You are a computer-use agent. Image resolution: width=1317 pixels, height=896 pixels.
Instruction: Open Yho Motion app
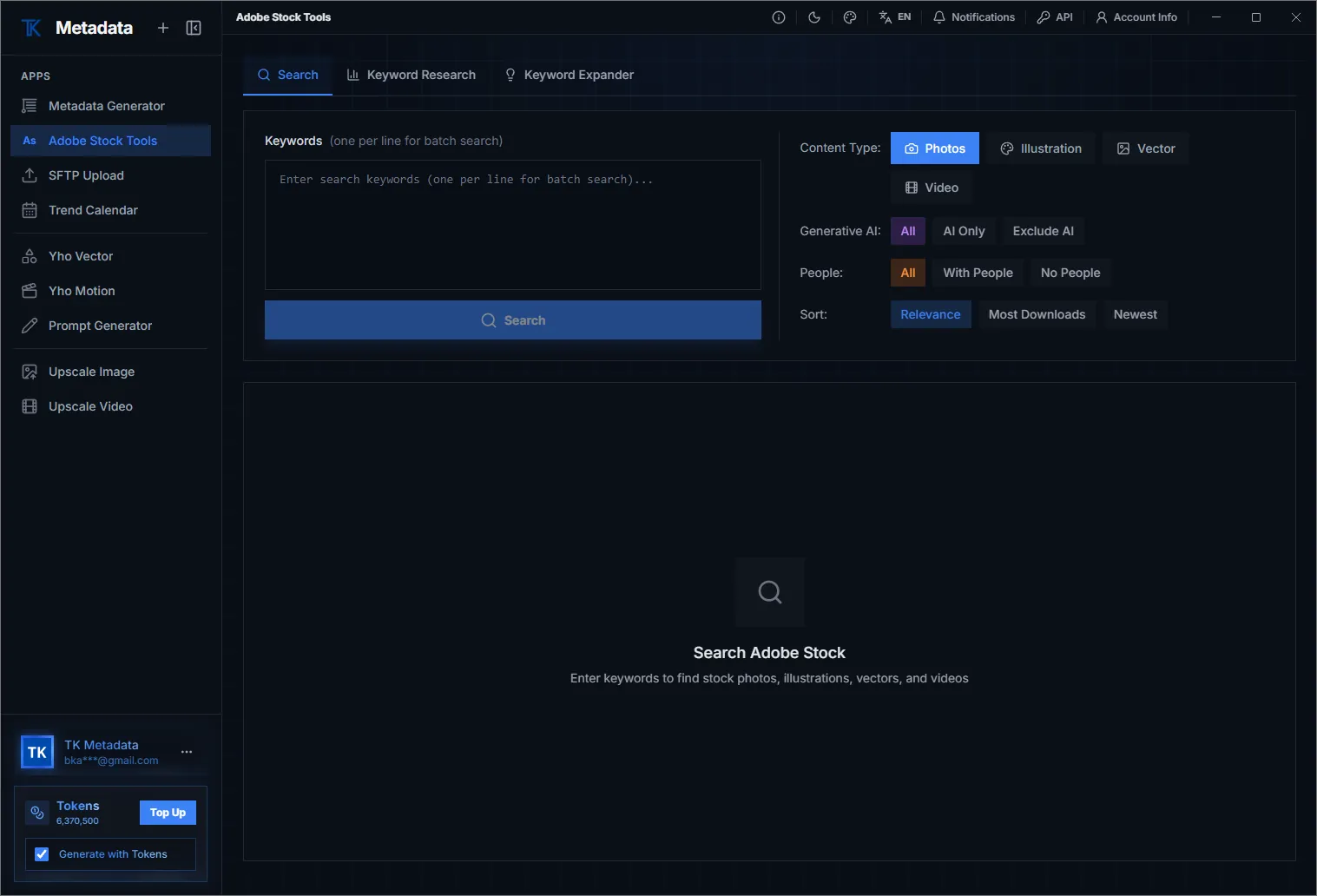coord(110,291)
